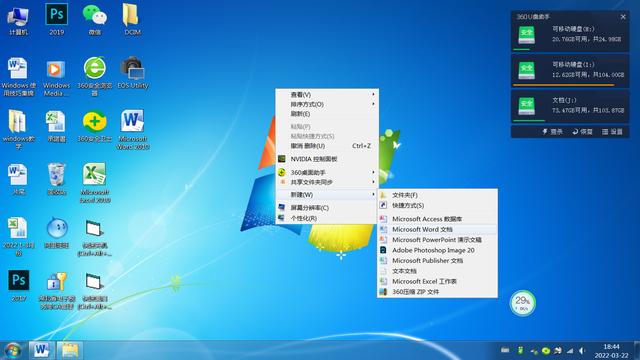Click the Show desktop strip beside the clock
This screenshot has width=640, height=360.
coord(637,350)
